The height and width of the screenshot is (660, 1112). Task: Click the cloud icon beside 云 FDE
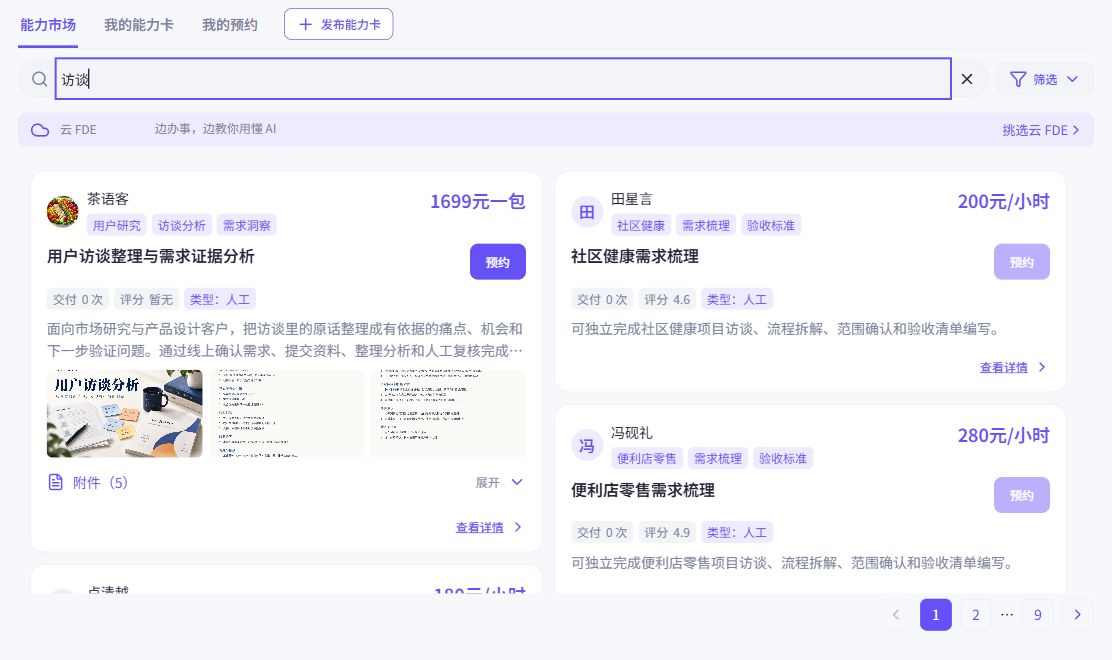click(x=40, y=130)
